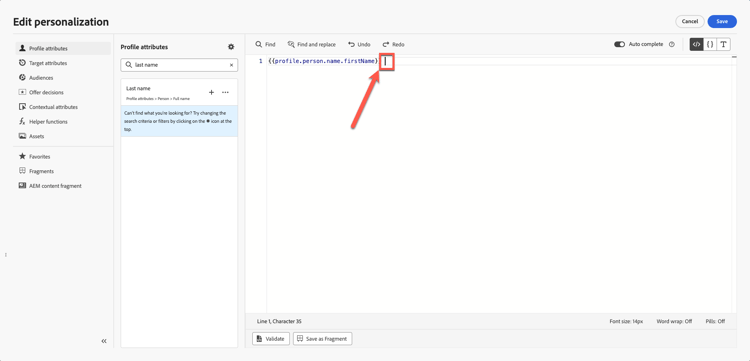The image size is (750, 361).
Task: Focus the 'last name' search field
Action: pyautogui.click(x=179, y=65)
